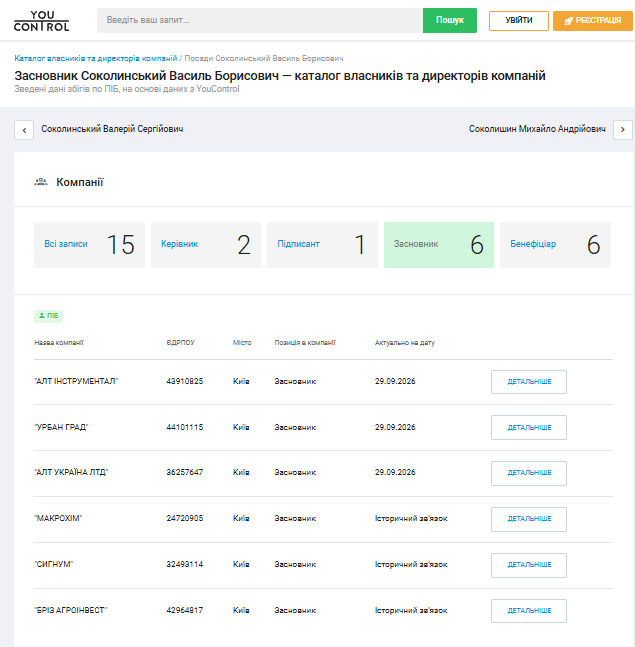Click the ЄДРПОУ column header
Image resolution: width=635 pixels, height=647 pixels.
coord(181,342)
